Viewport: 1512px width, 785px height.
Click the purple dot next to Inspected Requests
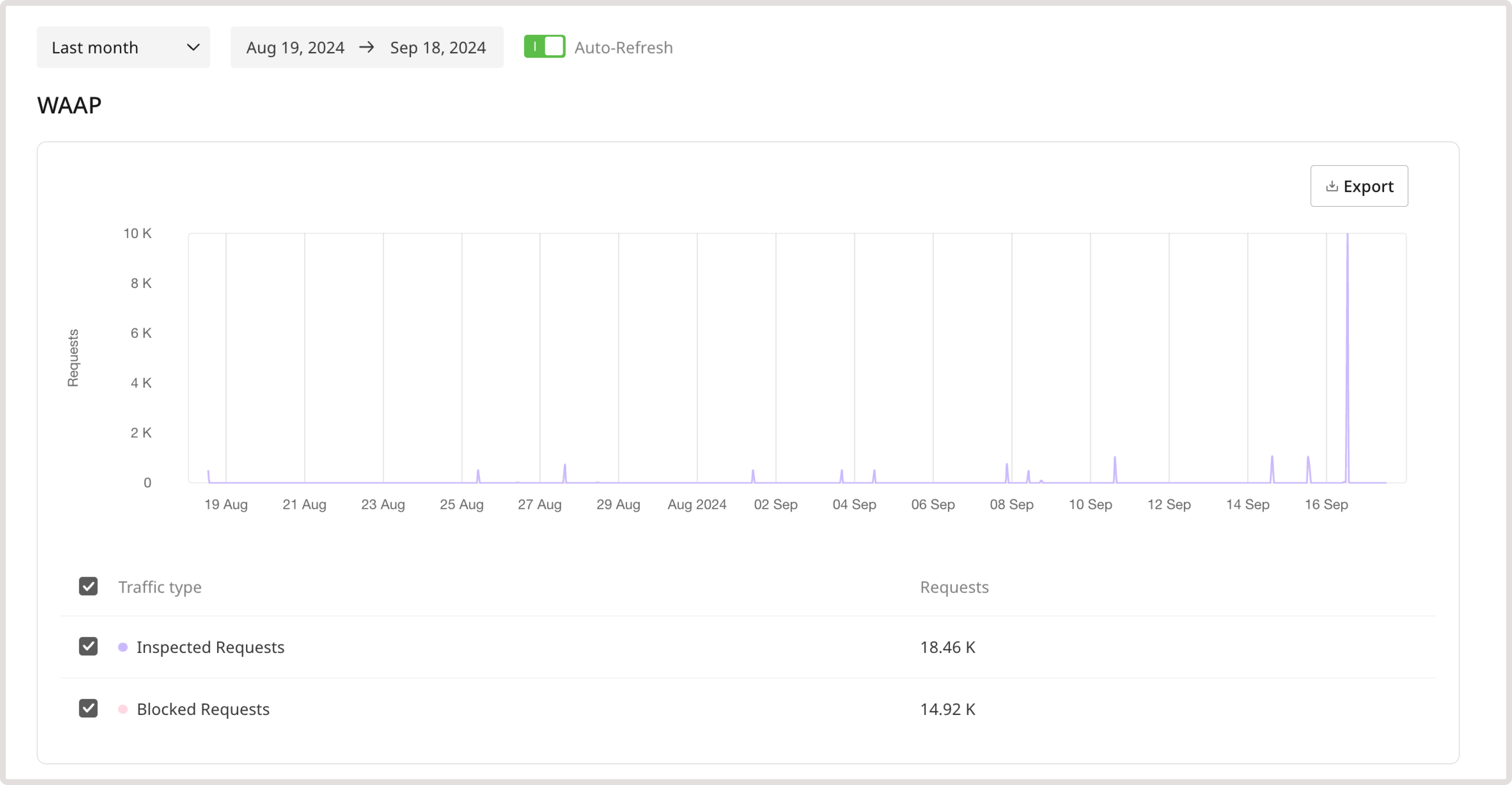click(x=123, y=647)
